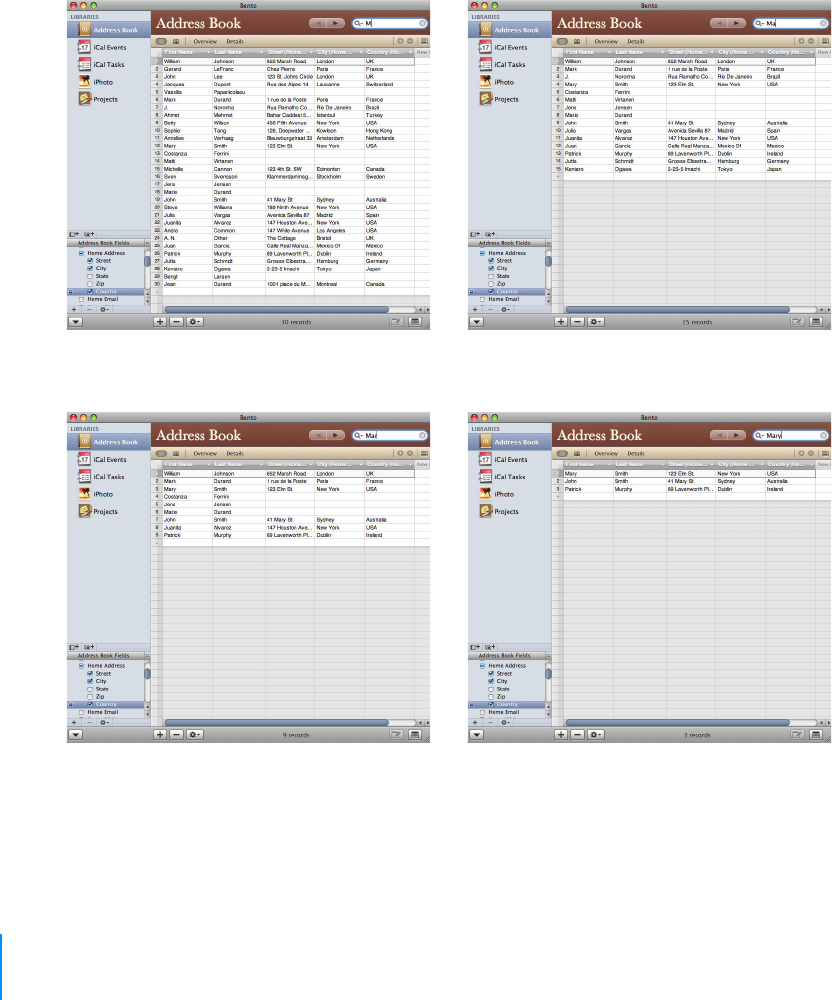Switch to table view, 30-records window bottom right

coord(415,322)
